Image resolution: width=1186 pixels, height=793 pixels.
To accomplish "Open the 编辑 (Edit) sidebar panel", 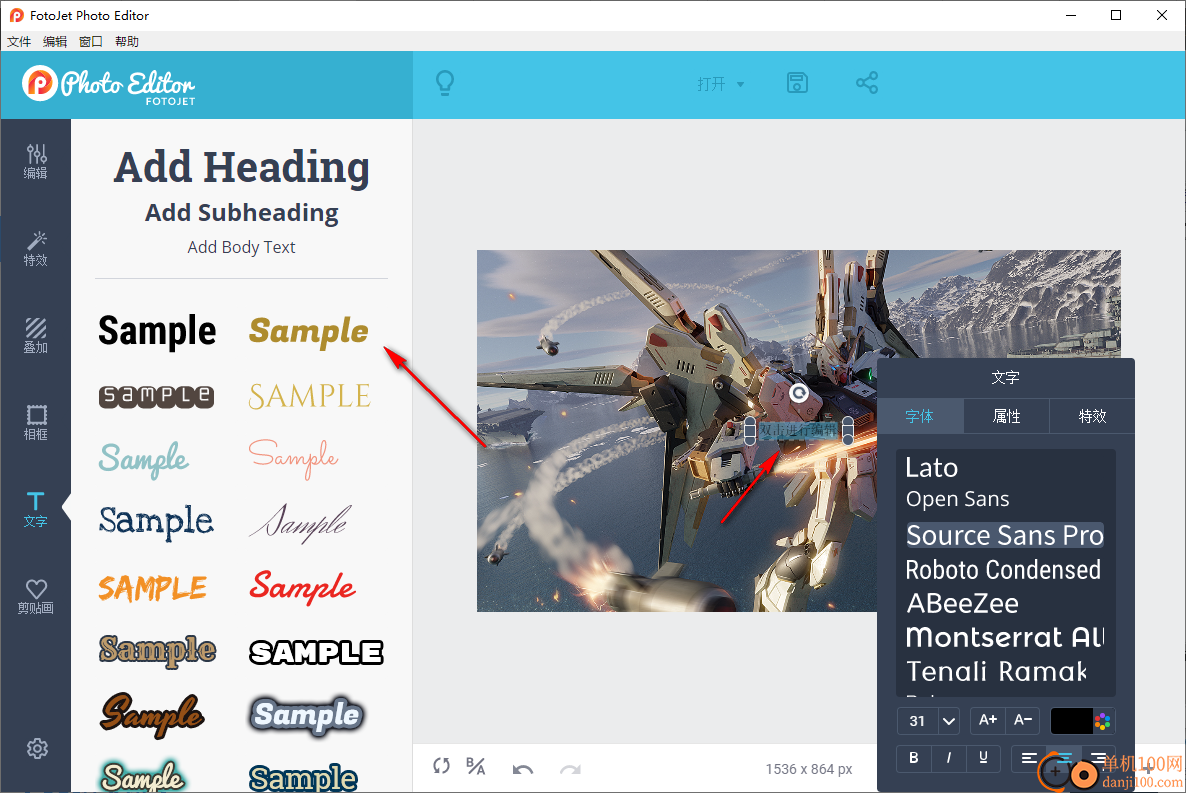I will pos(36,161).
